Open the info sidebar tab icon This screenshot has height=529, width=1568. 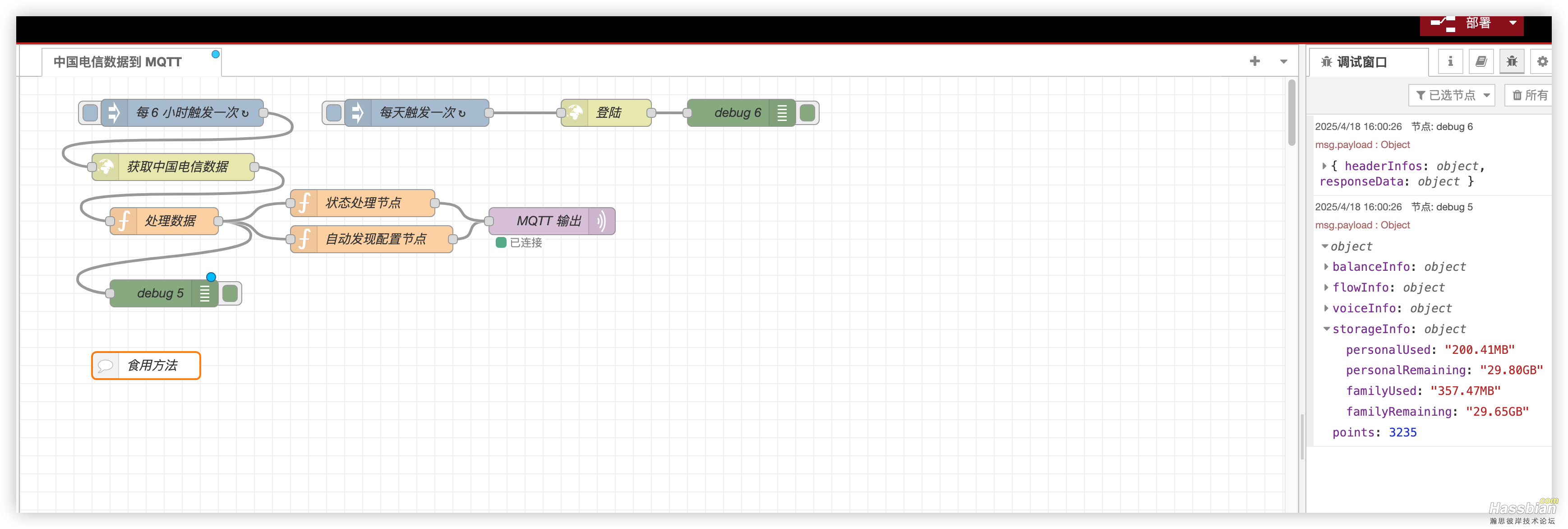click(1450, 61)
